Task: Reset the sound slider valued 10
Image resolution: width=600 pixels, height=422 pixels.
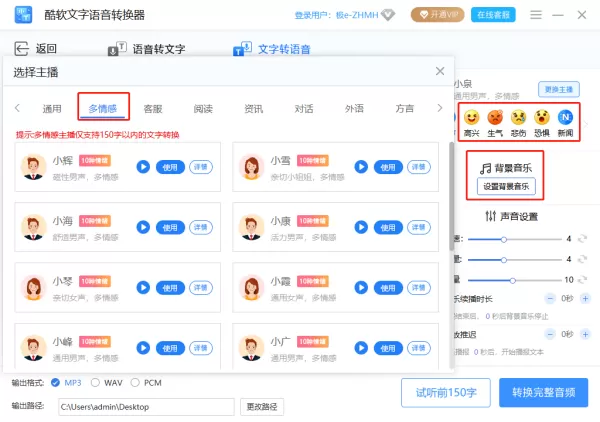Action: (582, 280)
